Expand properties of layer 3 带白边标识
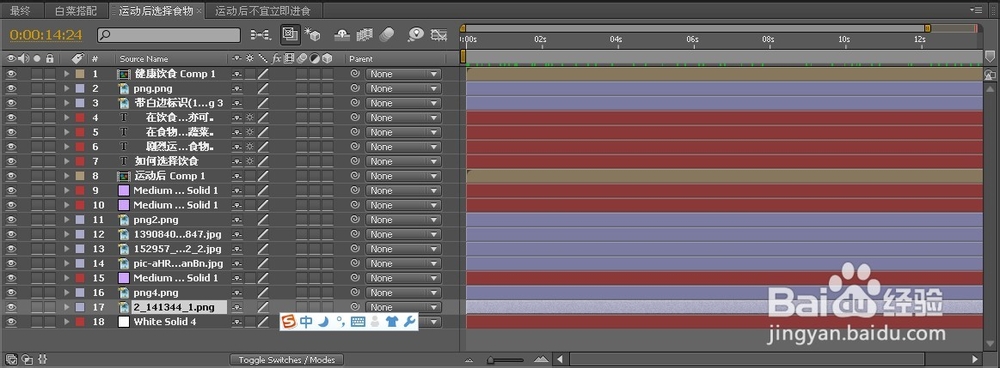This screenshot has height=368, width=1000. 66,103
